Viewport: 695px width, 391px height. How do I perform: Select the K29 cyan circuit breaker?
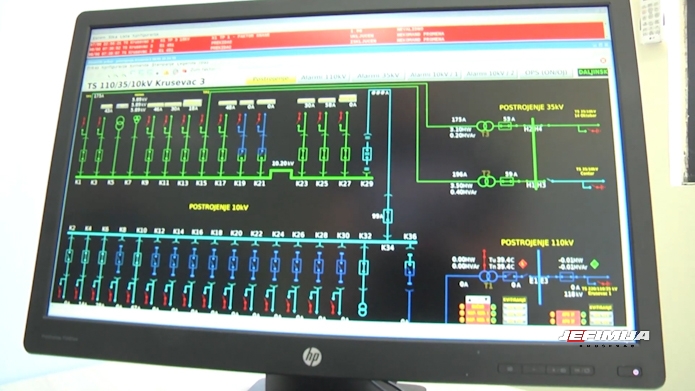pyautogui.click(x=367, y=154)
